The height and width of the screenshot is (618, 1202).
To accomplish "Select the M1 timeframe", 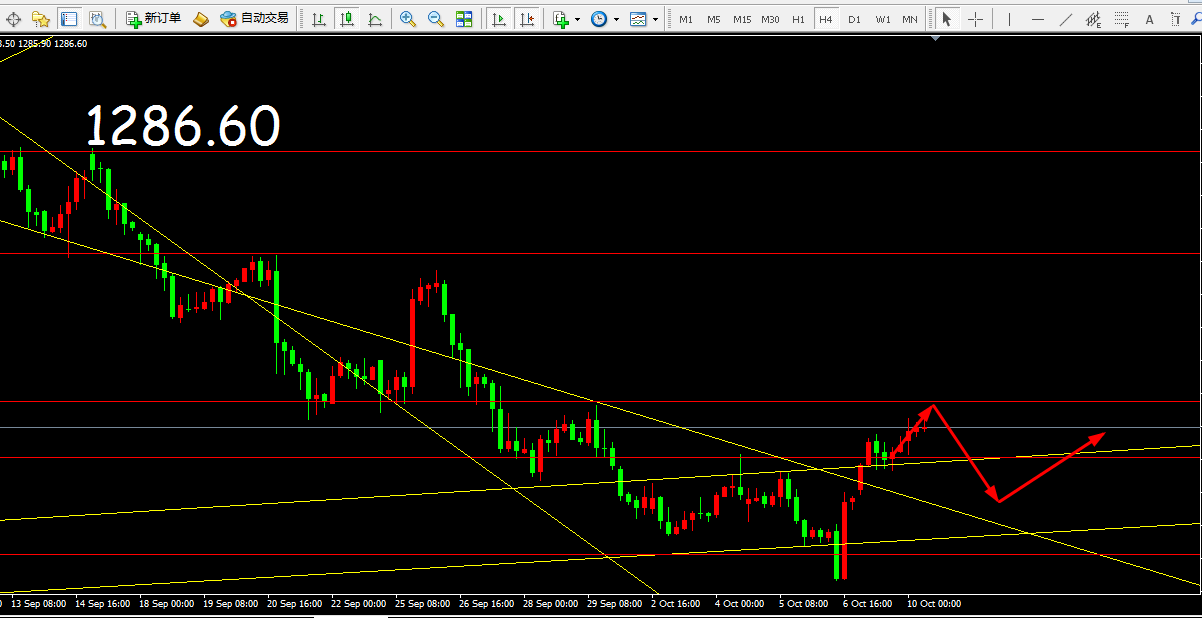I will coord(685,19).
